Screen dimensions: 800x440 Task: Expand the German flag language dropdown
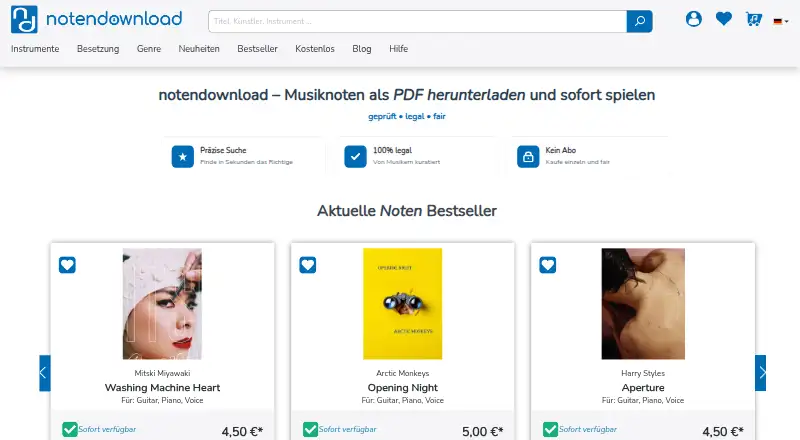tap(781, 21)
